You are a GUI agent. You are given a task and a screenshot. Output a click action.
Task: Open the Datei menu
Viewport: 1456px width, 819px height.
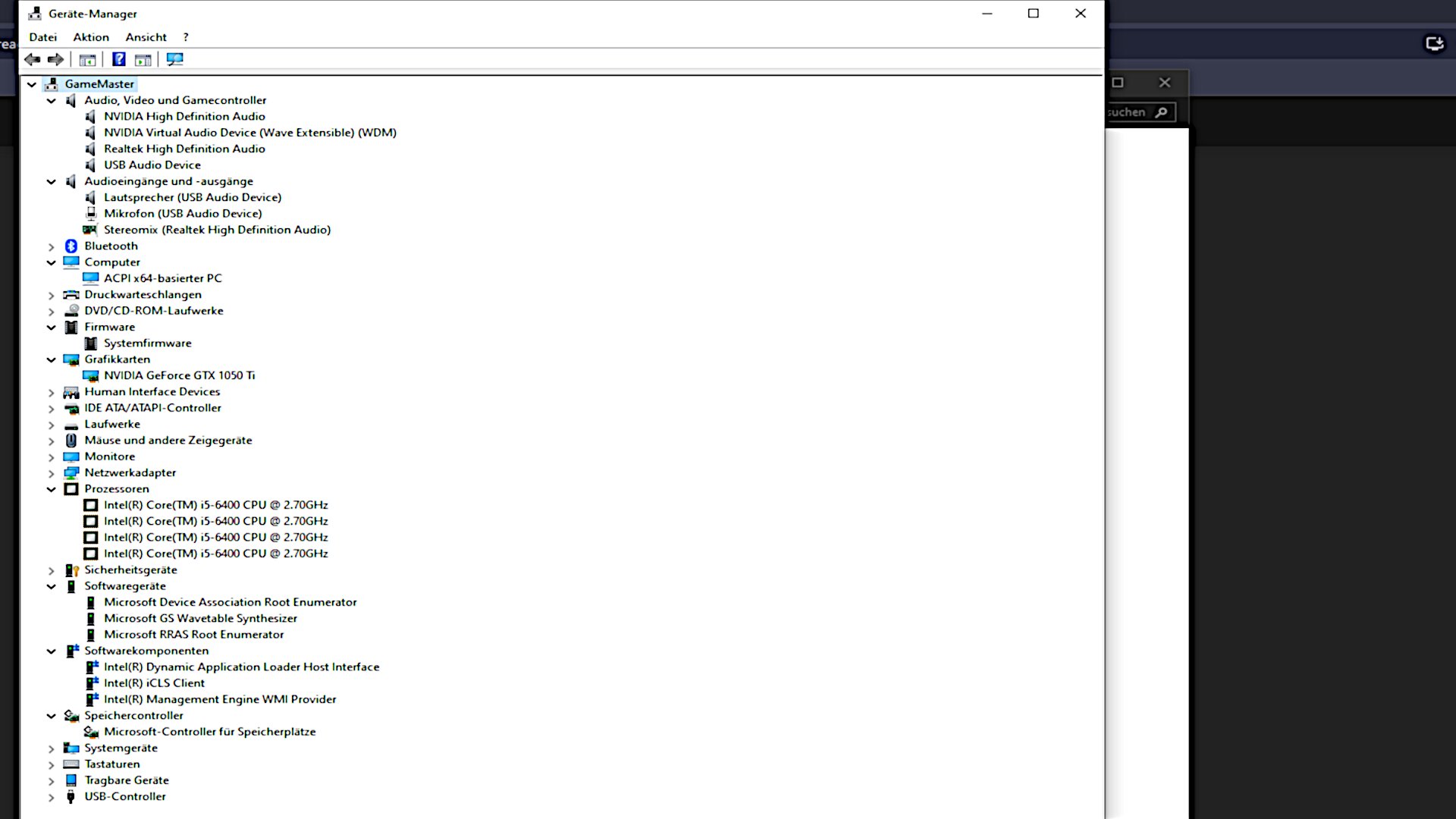coord(42,37)
